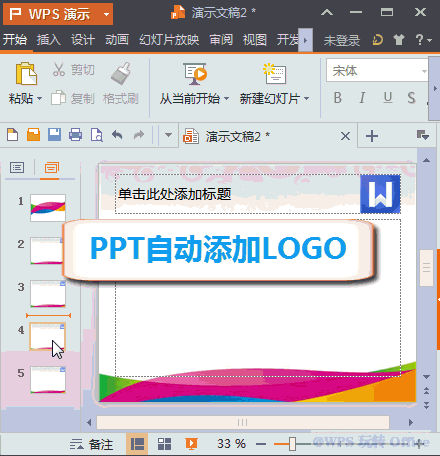Switch to outline view pane tab
440x456 pixels.
[x=17, y=167]
